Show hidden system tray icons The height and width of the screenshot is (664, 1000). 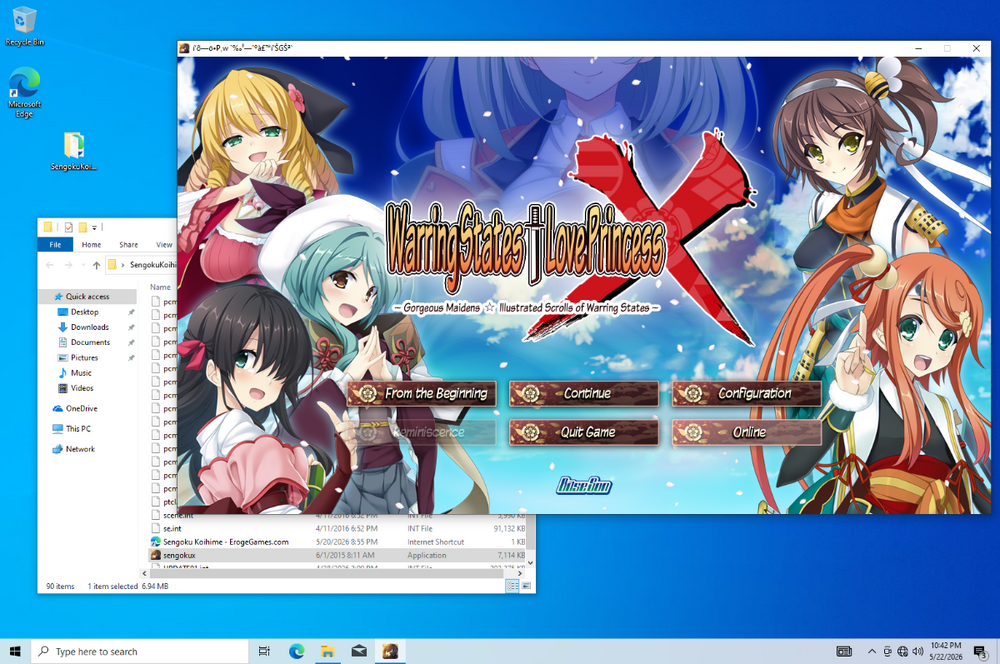(871, 651)
